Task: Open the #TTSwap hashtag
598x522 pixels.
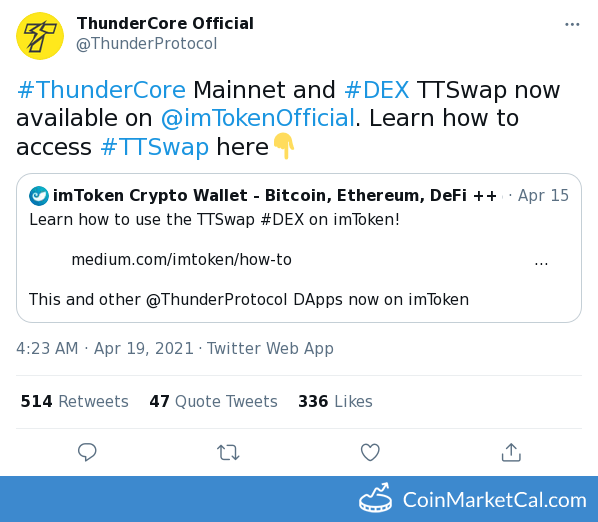Action: [154, 147]
